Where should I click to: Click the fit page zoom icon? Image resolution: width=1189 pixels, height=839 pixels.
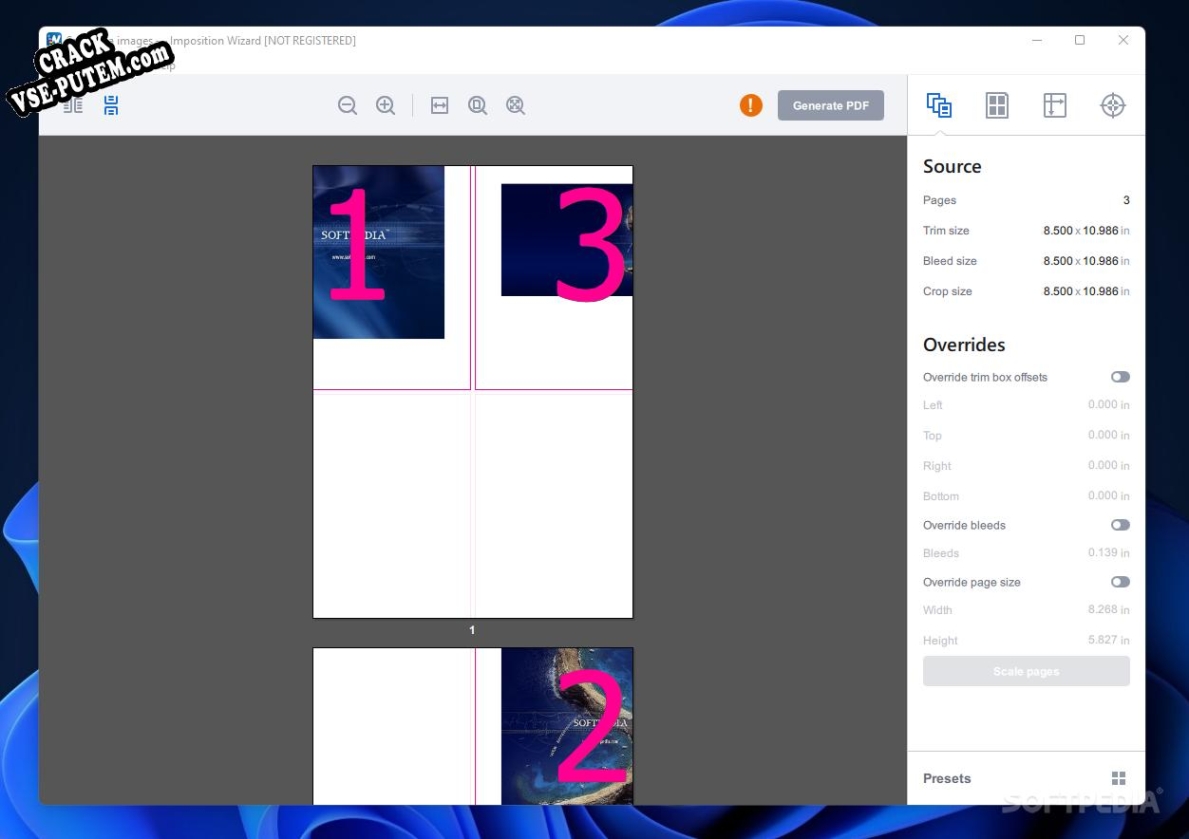(477, 106)
